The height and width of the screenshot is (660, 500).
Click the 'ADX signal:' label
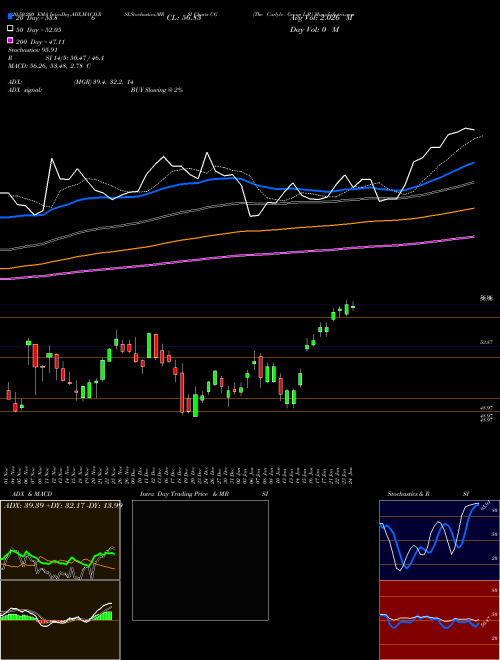click(x=25, y=90)
